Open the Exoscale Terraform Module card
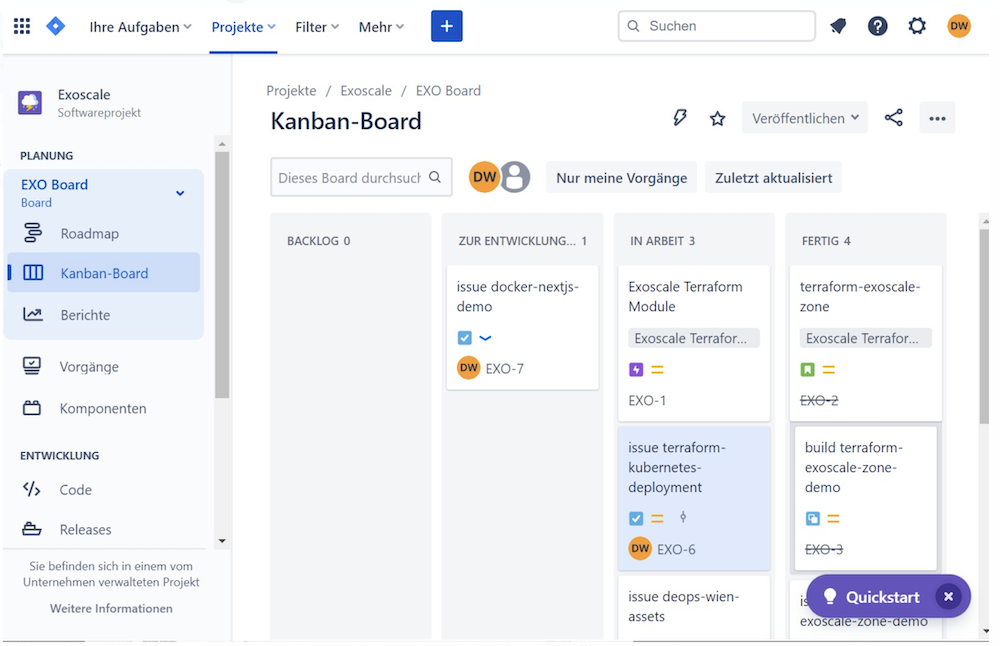The height and width of the screenshot is (646, 1000). 694,343
